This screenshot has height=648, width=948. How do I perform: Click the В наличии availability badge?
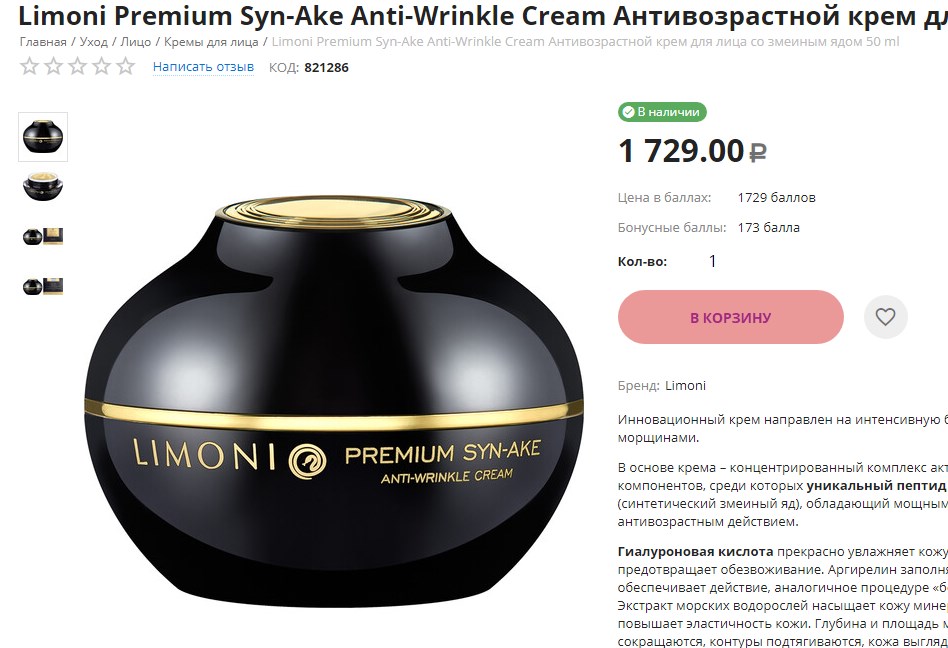coord(662,112)
